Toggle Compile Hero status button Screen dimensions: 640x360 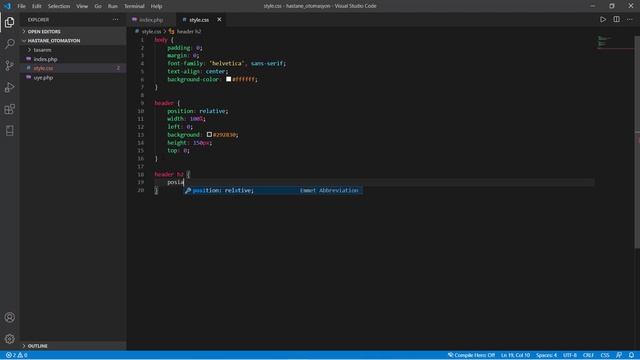click(x=471, y=355)
